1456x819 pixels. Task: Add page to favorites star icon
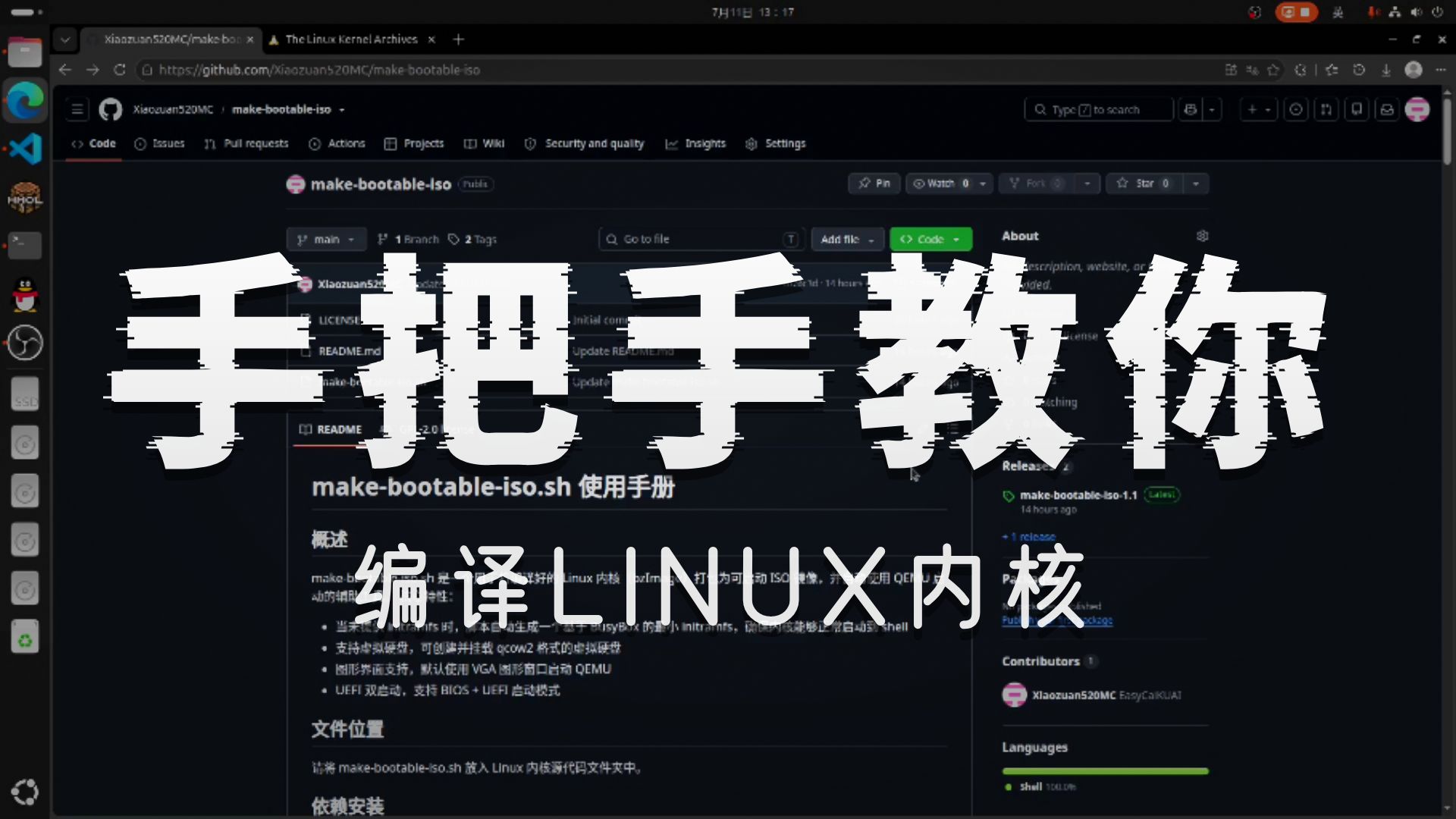[x=1273, y=70]
